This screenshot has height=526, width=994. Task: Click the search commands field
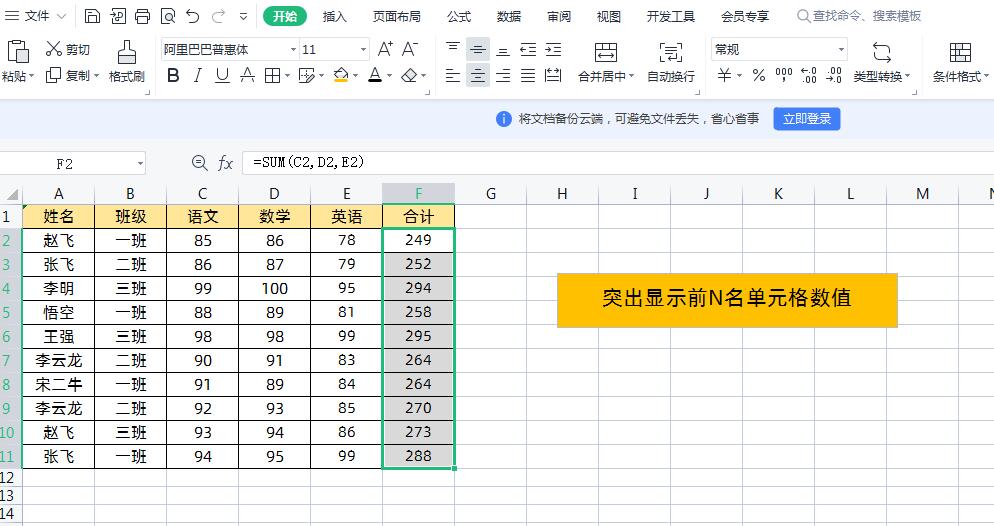point(859,16)
